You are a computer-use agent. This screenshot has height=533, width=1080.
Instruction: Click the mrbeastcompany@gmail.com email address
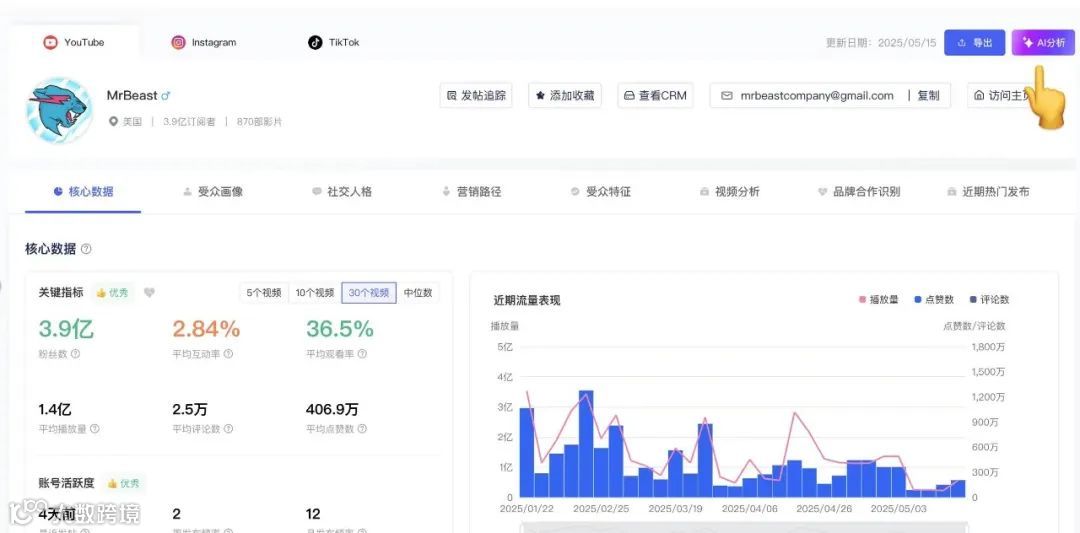pos(817,96)
